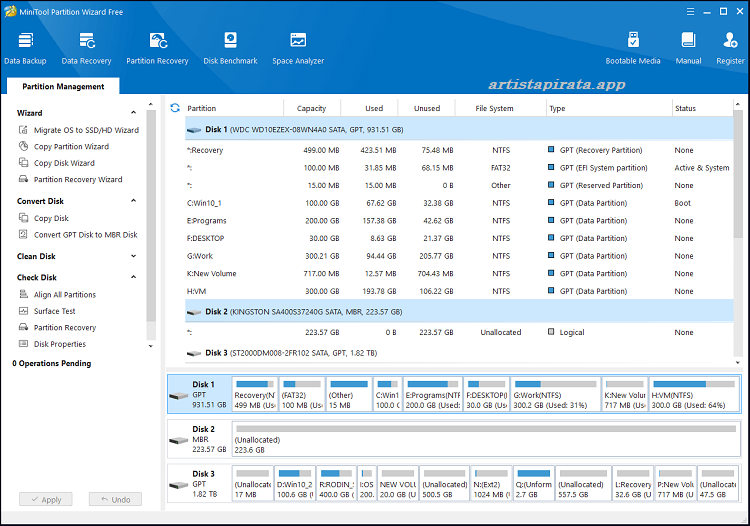Run Align All Partitions
Image resolution: width=750 pixels, height=526 pixels.
pyautogui.click(x=57, y=295)
